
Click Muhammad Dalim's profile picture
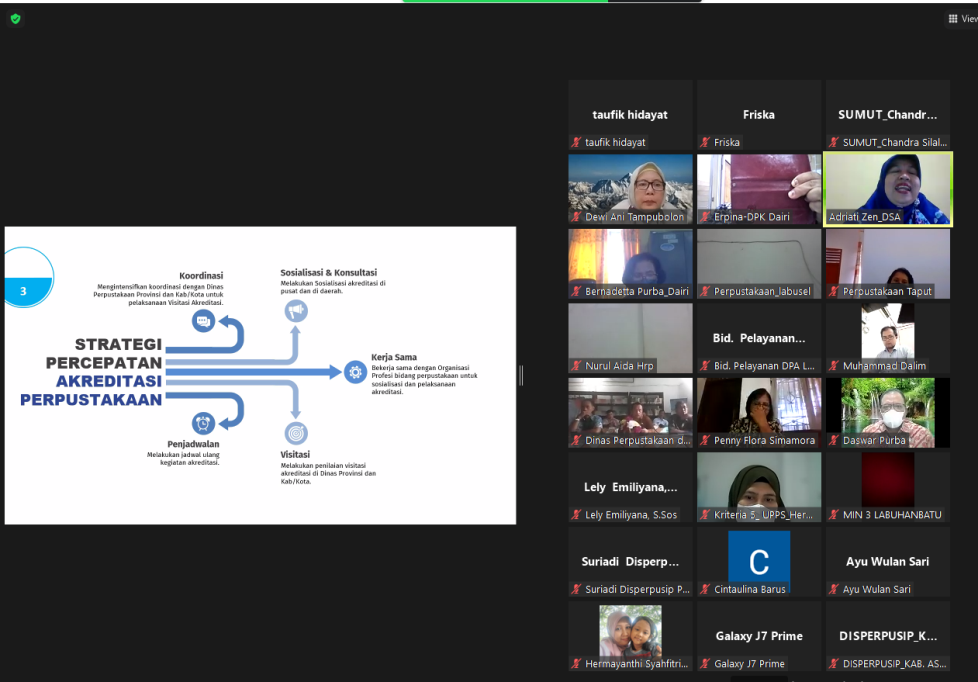pyautogui.click(x=888, y=332)
